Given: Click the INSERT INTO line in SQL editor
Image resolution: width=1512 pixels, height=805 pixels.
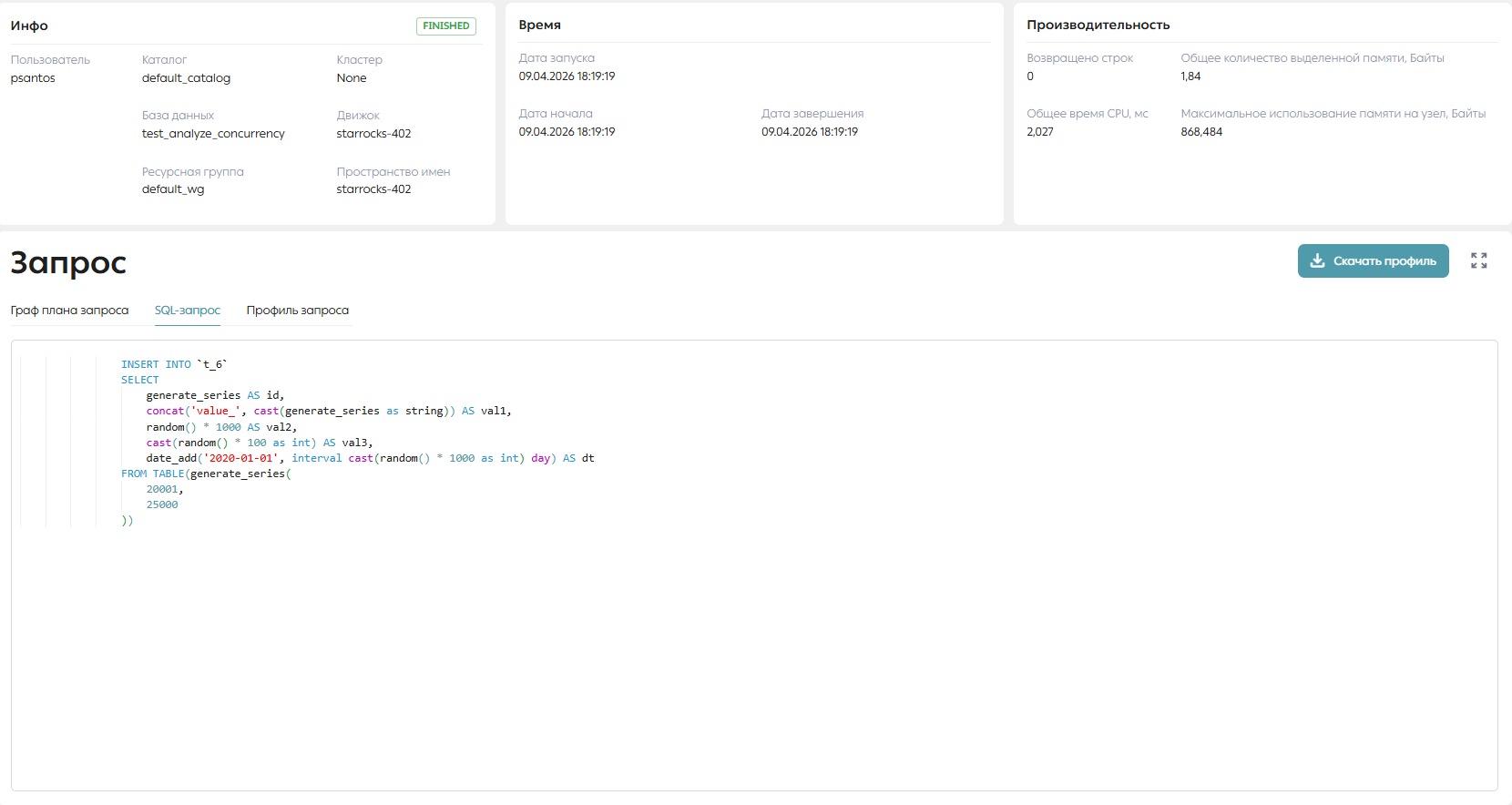Looking at the screenshot, I should (x=174, y=364).
